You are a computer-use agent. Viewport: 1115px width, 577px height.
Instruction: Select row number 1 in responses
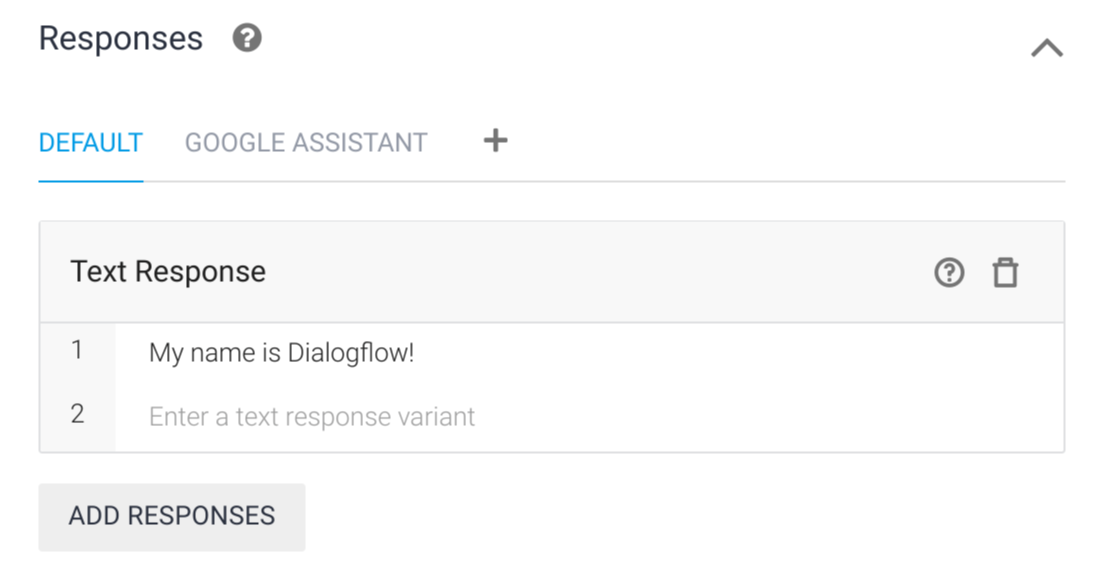(x=77, y=353)
